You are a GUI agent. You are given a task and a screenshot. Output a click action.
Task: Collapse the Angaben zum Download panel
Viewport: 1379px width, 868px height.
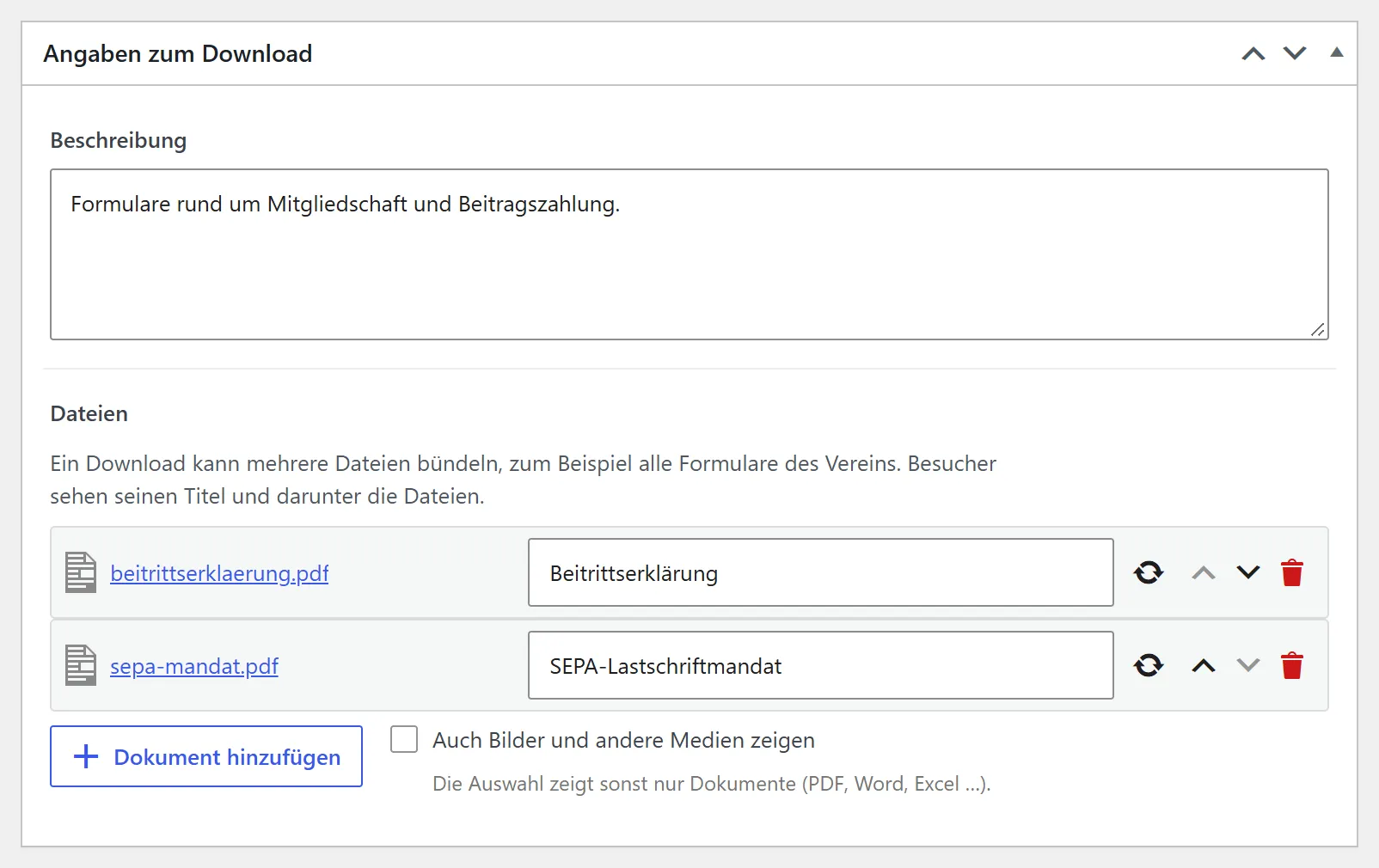point(1337,52)
